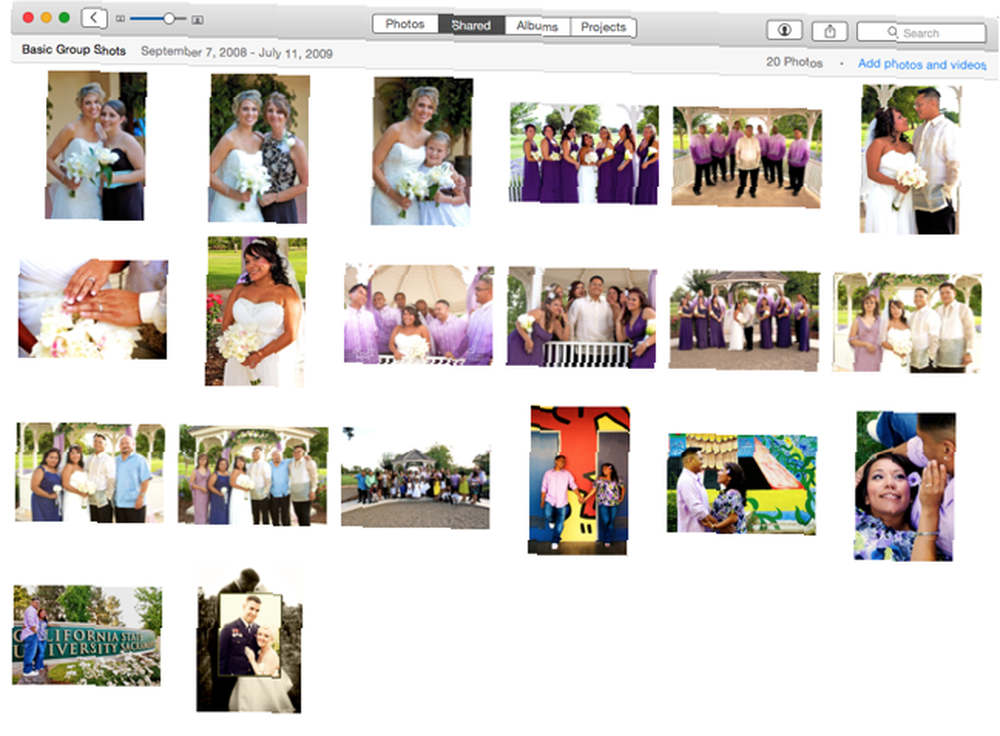Select close-up photo of hands with wedding rings
The image size is (1000, 736).
pos(93,309)
